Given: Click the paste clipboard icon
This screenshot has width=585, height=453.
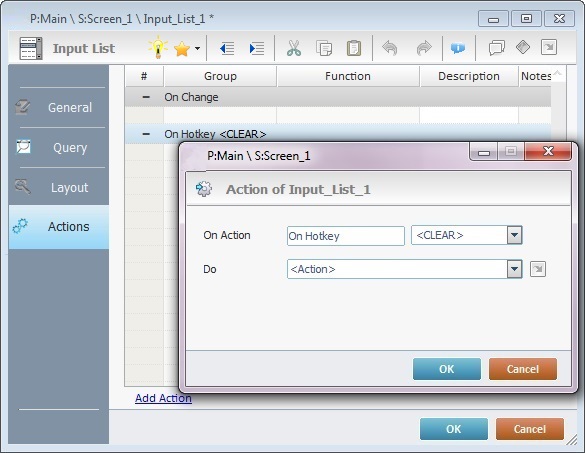Looking at the screenshot, I should (354, 48).
